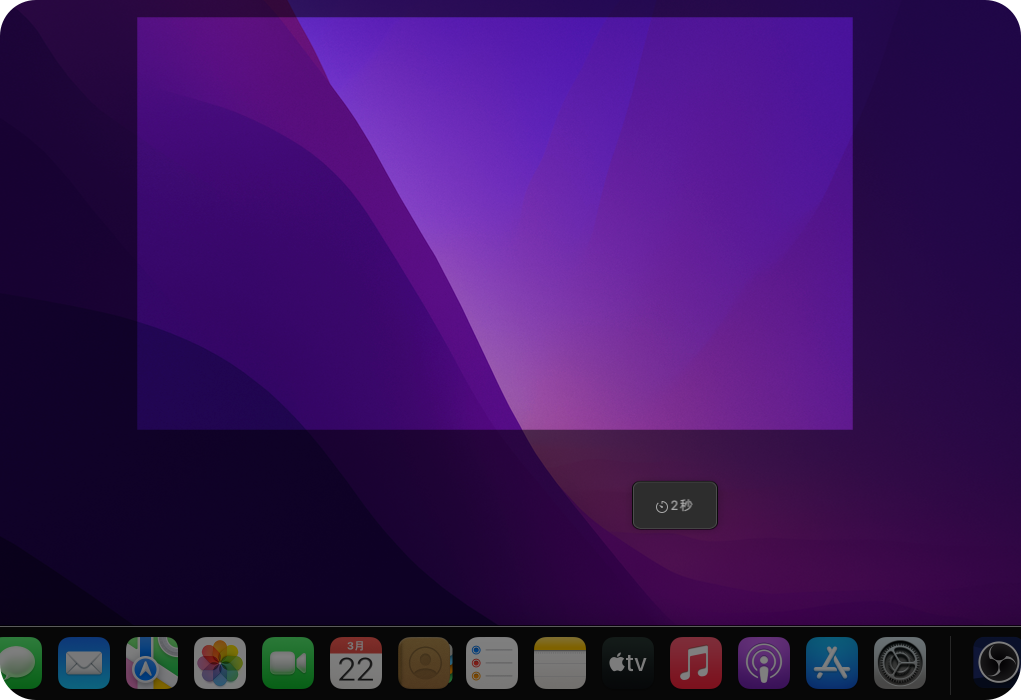The height and width of the screenshot is (700, 1021).
Task: Open the App Store
Action: pos(832,663)
